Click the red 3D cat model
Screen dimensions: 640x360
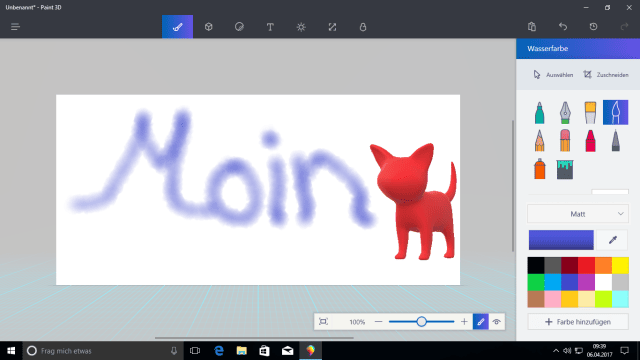point(413,201)
